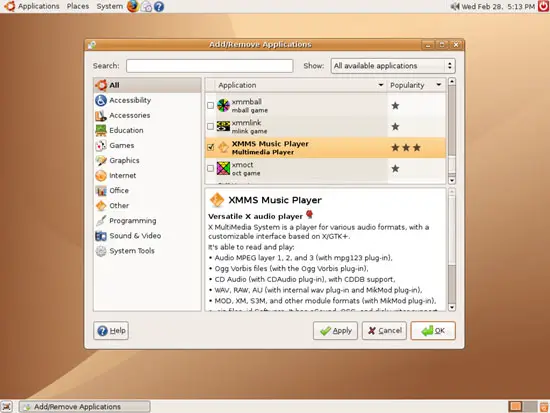Switch to the first workspace in the switcher
The width and height of the screenshot is (550, 413).
click(515, 407)
